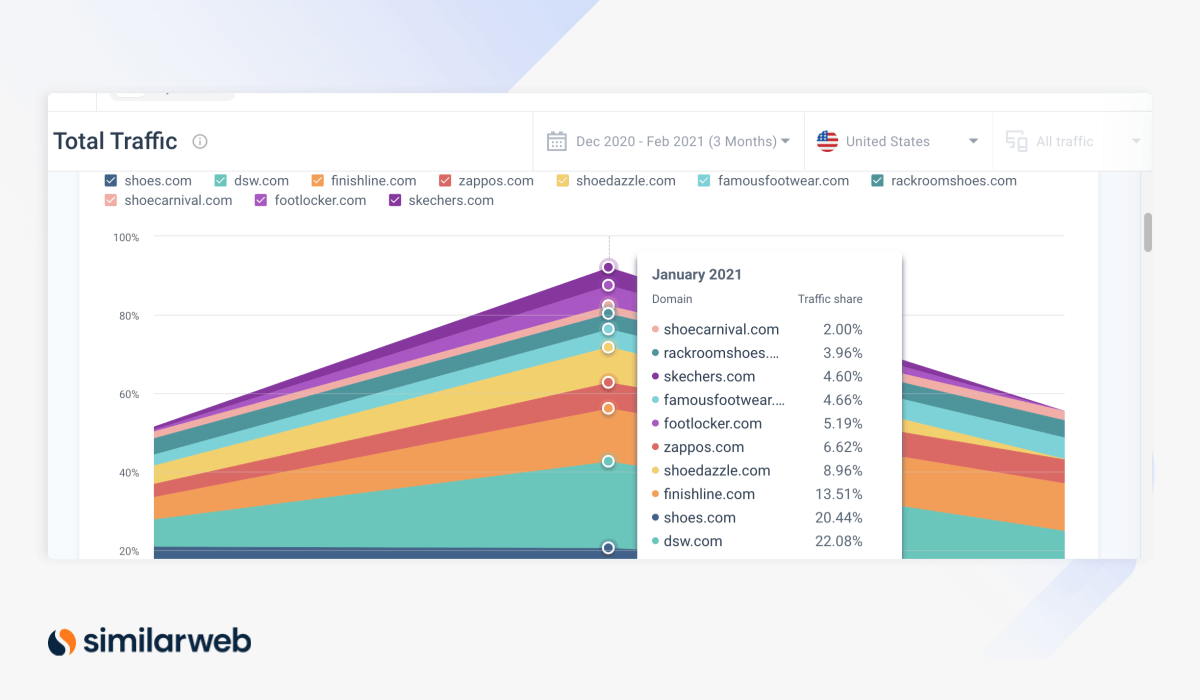Uncheck the skechers.com legend checkbox
1200x700 pixels.
(395, 200)
